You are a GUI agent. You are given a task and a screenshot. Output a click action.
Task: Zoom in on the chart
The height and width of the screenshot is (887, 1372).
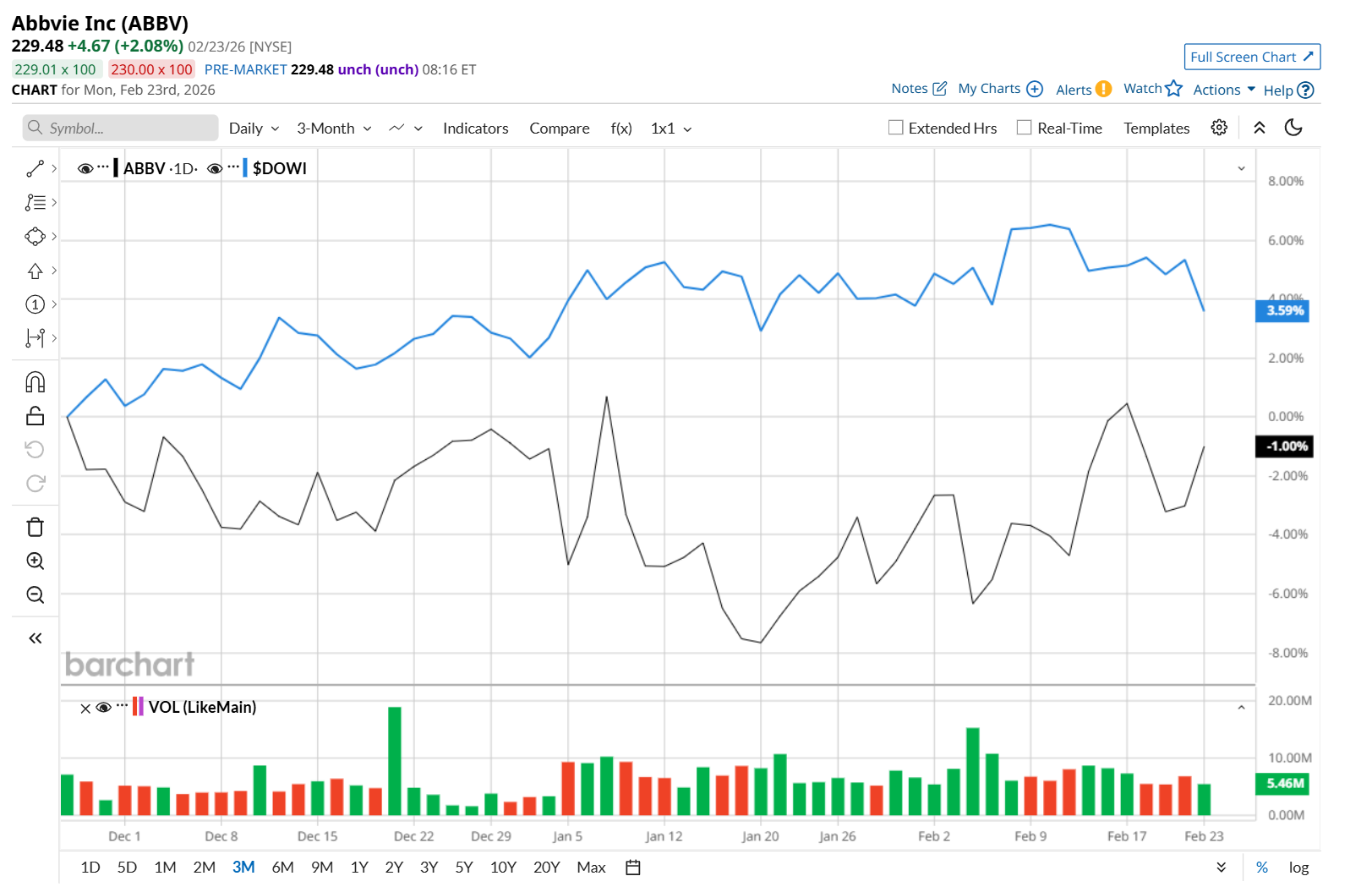(x=35, y=561)
